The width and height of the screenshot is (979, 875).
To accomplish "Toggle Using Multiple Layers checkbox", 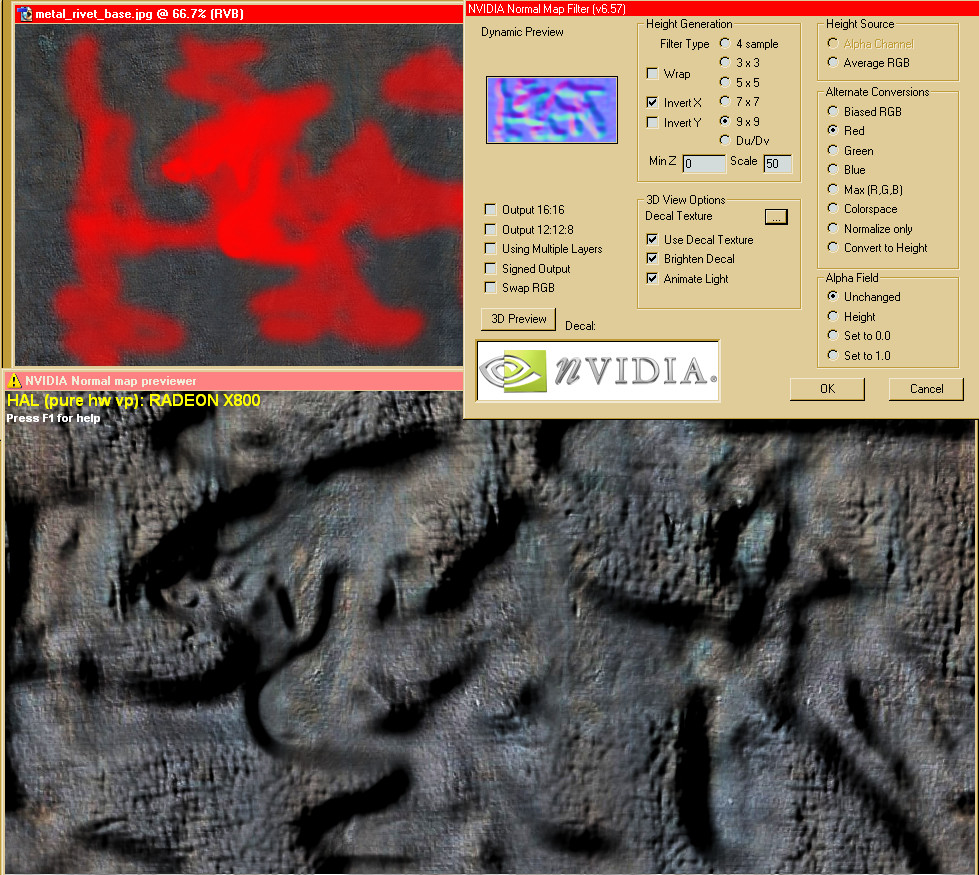I will [x=491, y=249].
